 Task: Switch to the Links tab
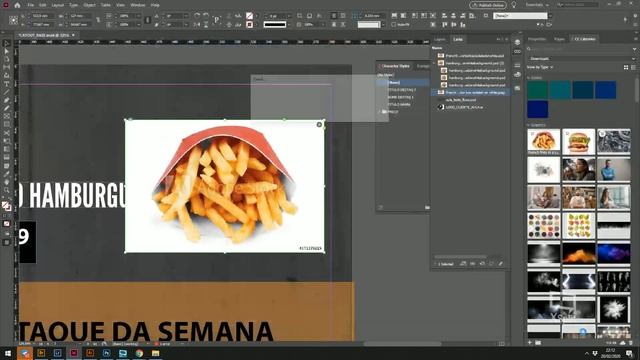tap(458, 39)
